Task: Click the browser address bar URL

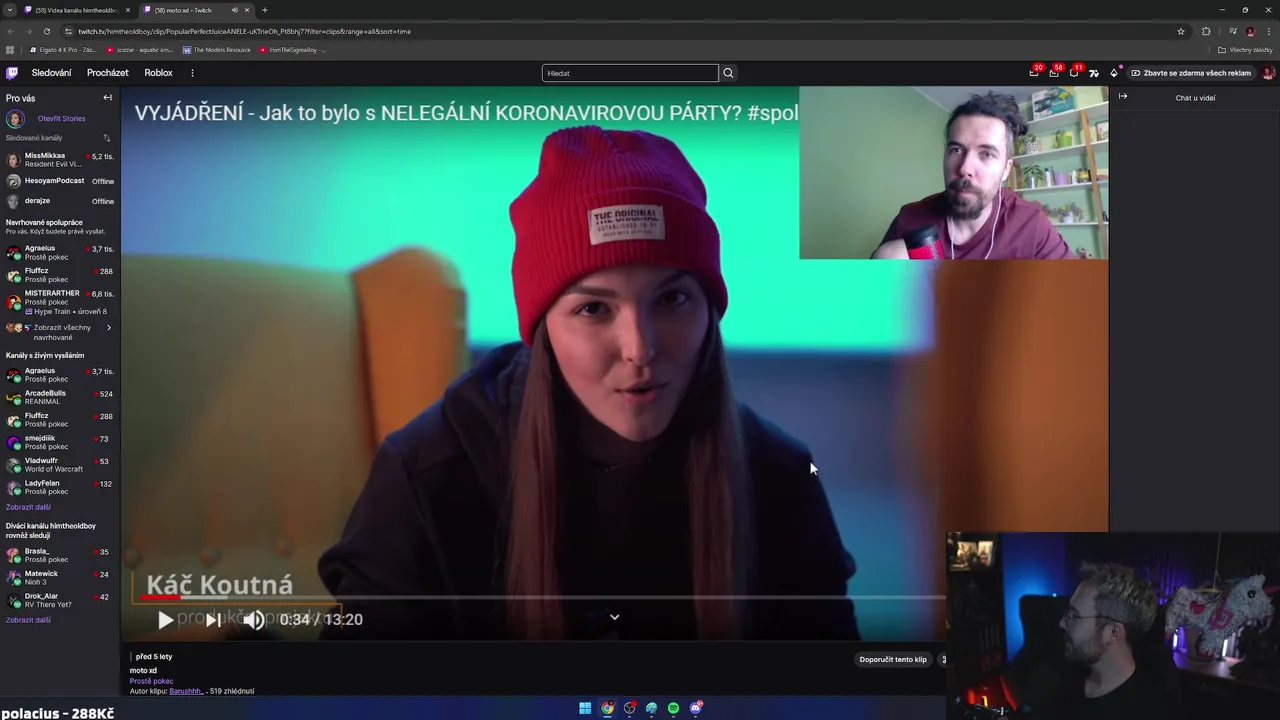Action: (244, 31)
